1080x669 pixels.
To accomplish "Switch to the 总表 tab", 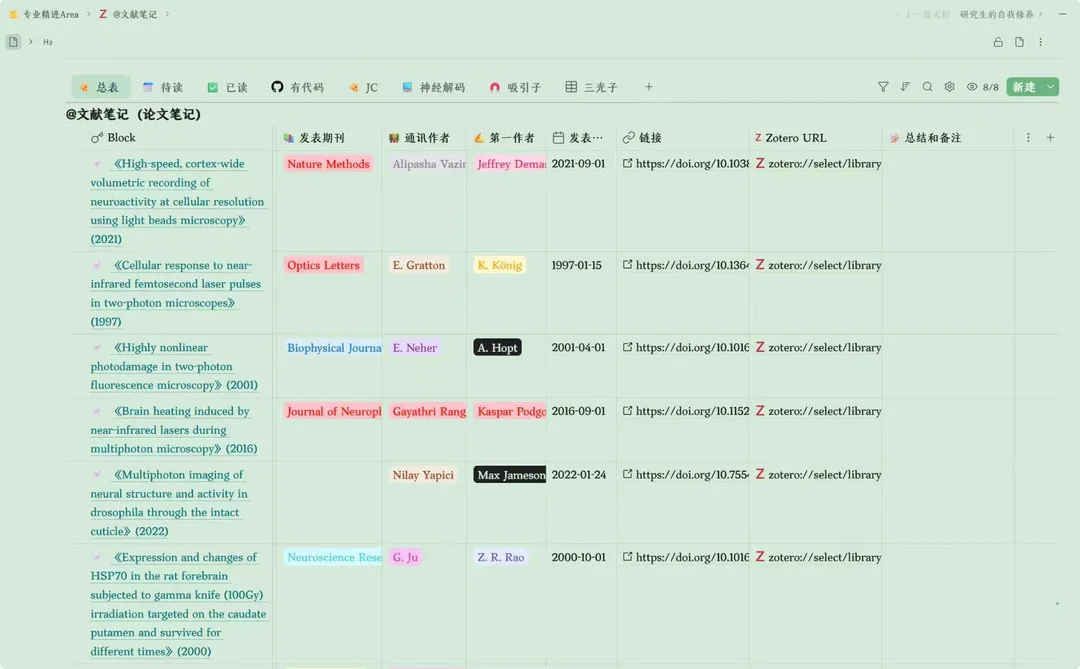I will [x=100, y=87].
